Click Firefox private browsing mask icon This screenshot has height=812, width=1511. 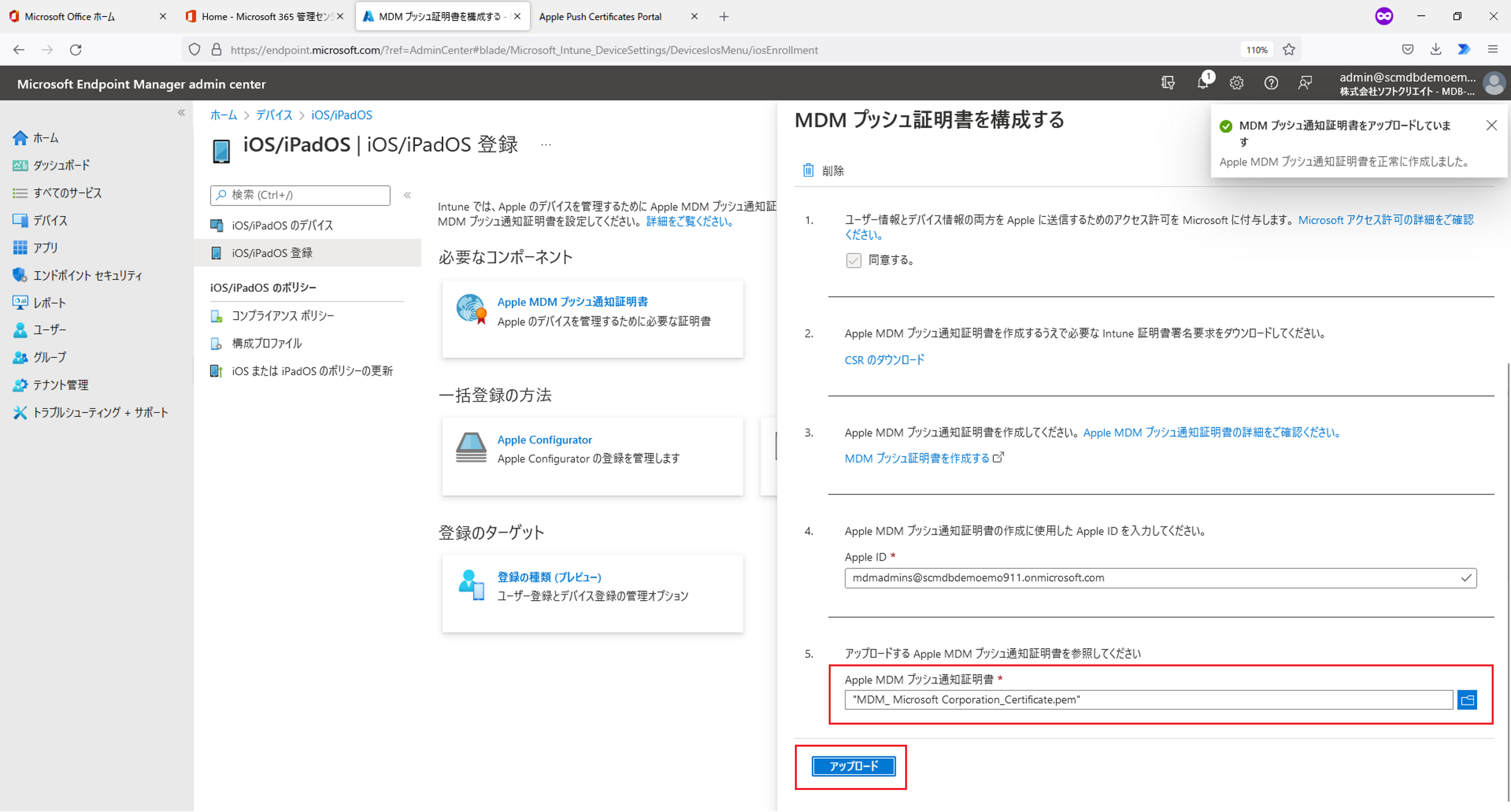click(1384, 16)
